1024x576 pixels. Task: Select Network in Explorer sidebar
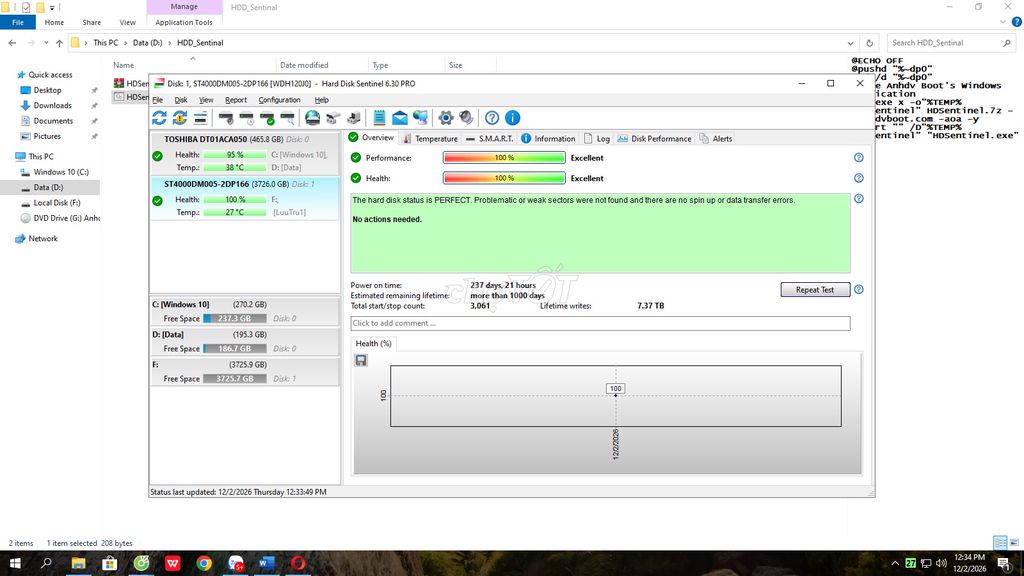pyautogui.click(x=43, y=239)
